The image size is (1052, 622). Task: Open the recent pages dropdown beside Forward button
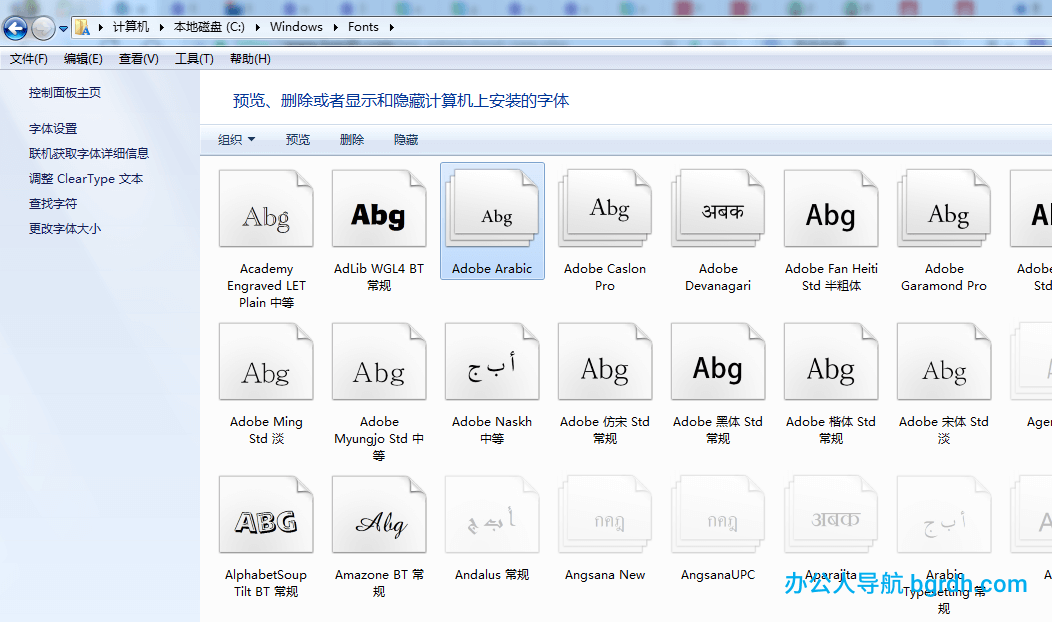(x=62, y=28)
